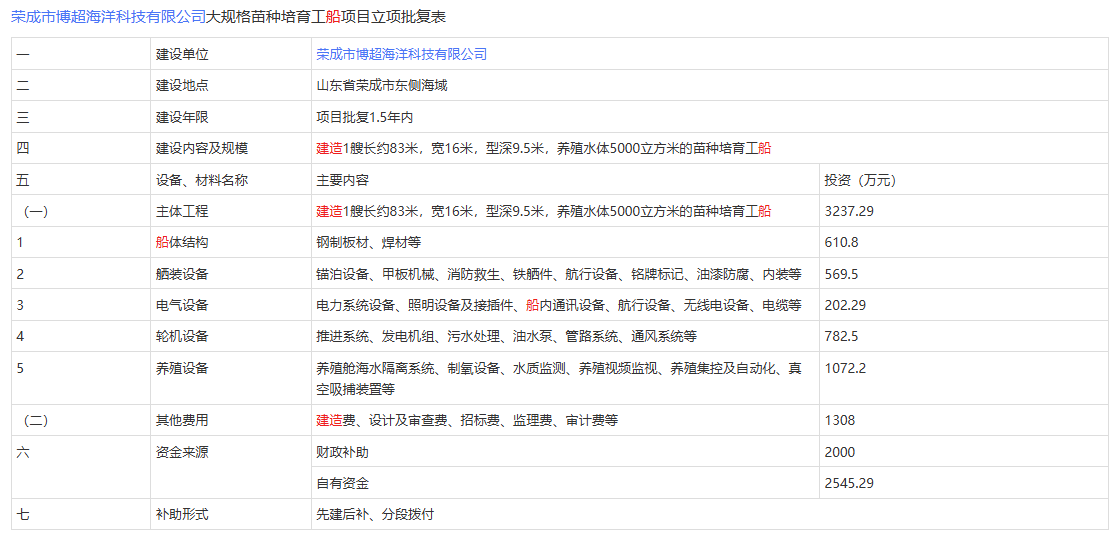This screenshot has height=540, width=1120.
Task: Click the 投资（万元） header cell
Action: pyautogui.click(x=964, y=180)
